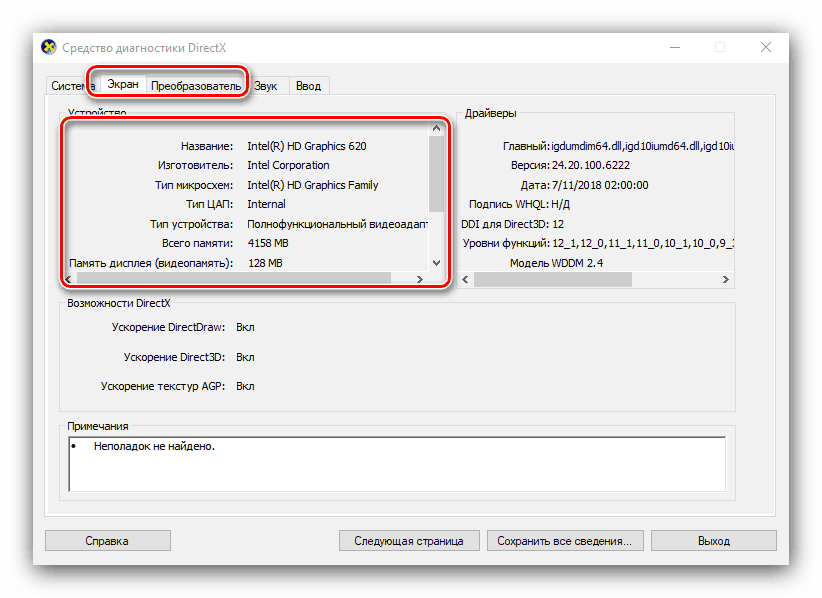The height and width of the screenshot is (598, 822).
Task: Click the Неполадок не найдено note
Action: pyautogui.click(x=154, y=447)
